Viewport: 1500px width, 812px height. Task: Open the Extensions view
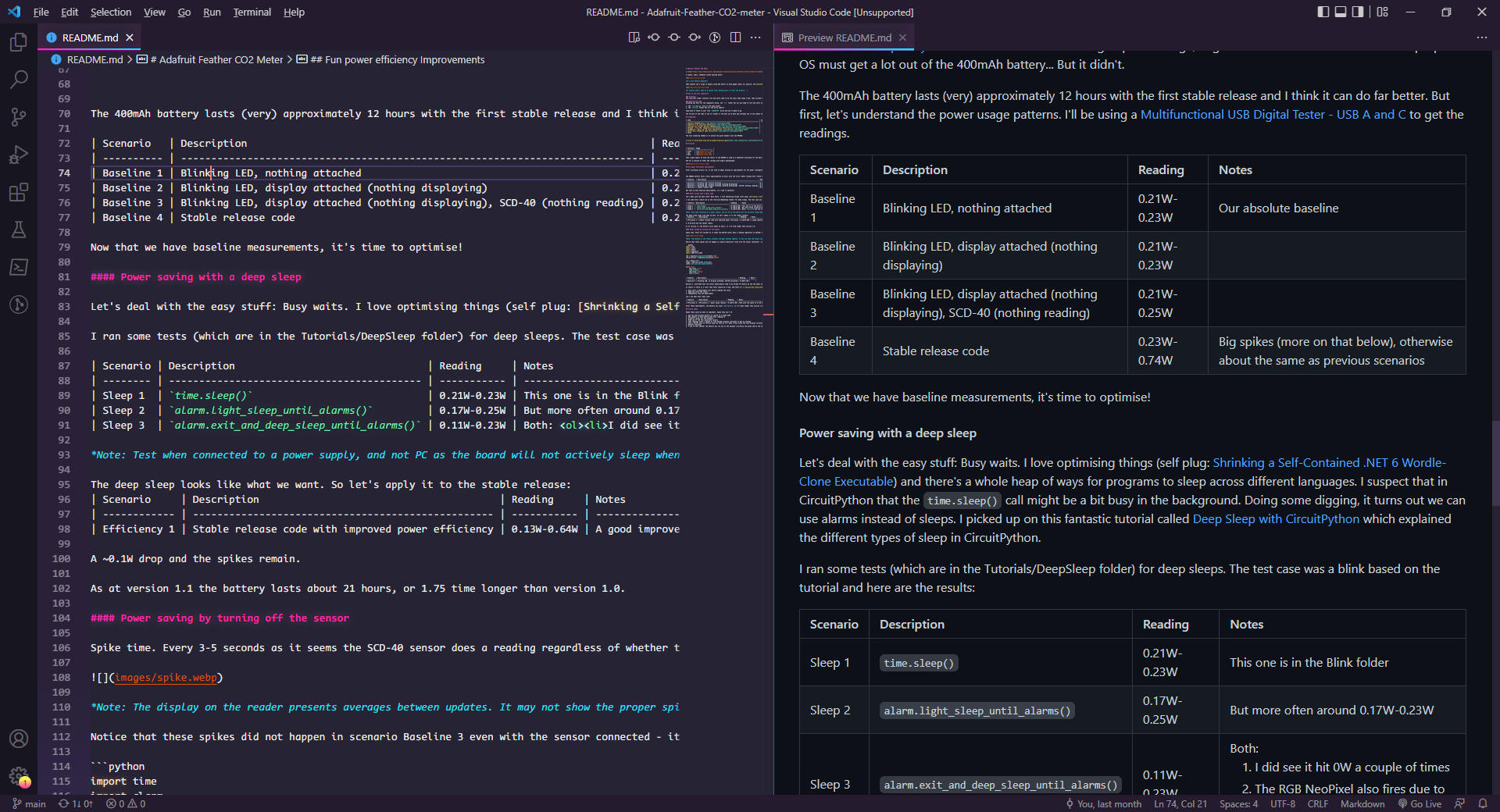[18, 192]
